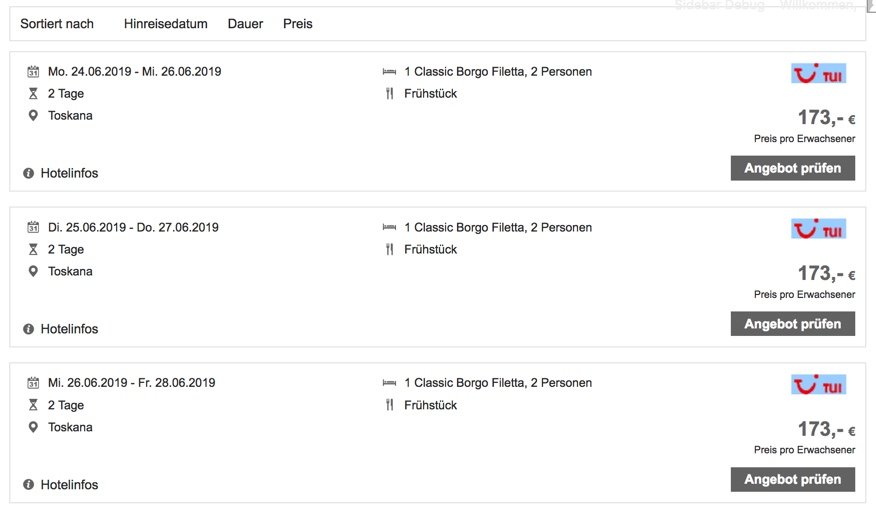The height and width of the screenshot is (509, 876).
Task: Sort results by Dauer
Action: tap(245, 23)
